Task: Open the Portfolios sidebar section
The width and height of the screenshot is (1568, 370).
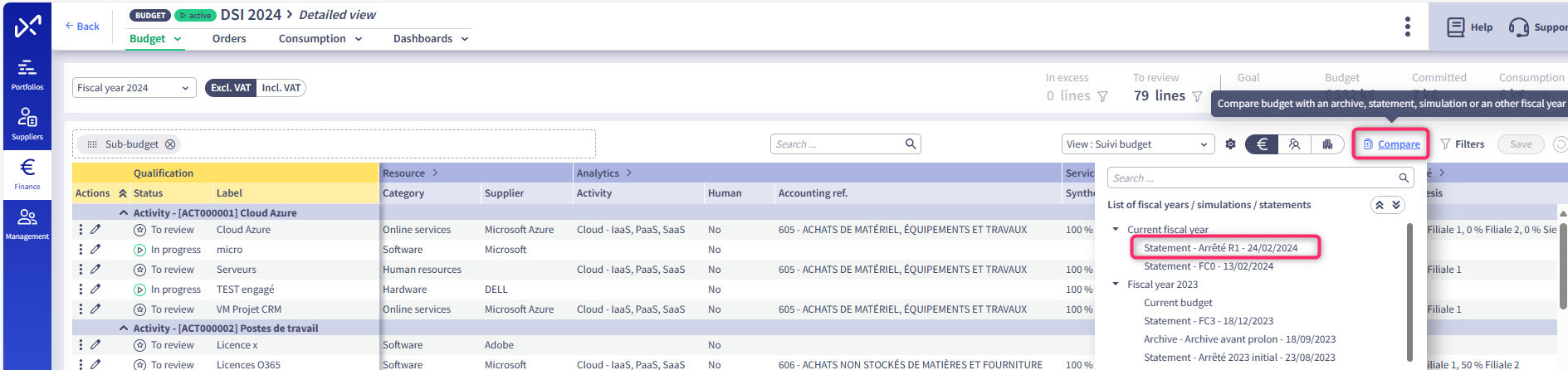Action: point(27,75)
